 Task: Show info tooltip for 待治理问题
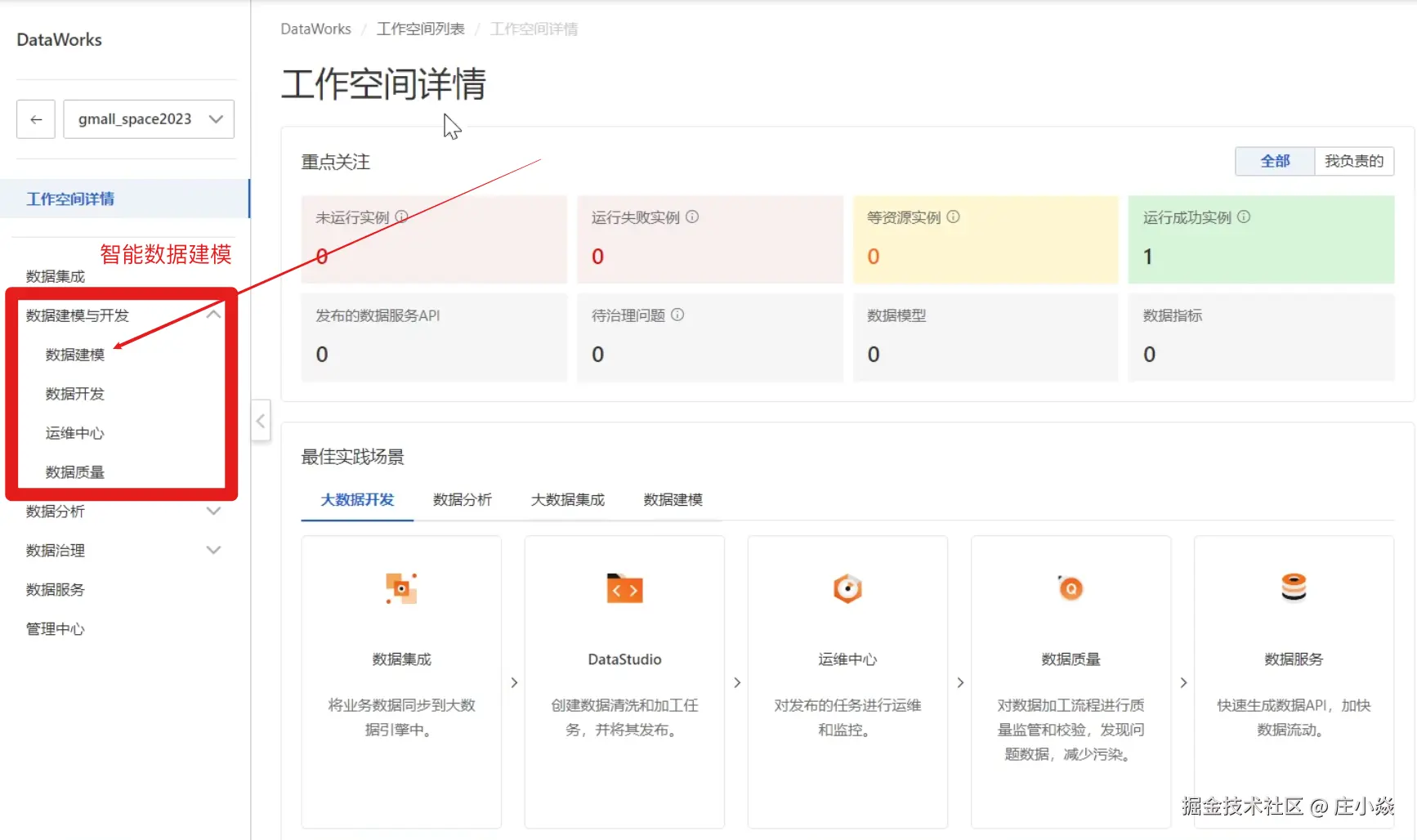point(677,315)
